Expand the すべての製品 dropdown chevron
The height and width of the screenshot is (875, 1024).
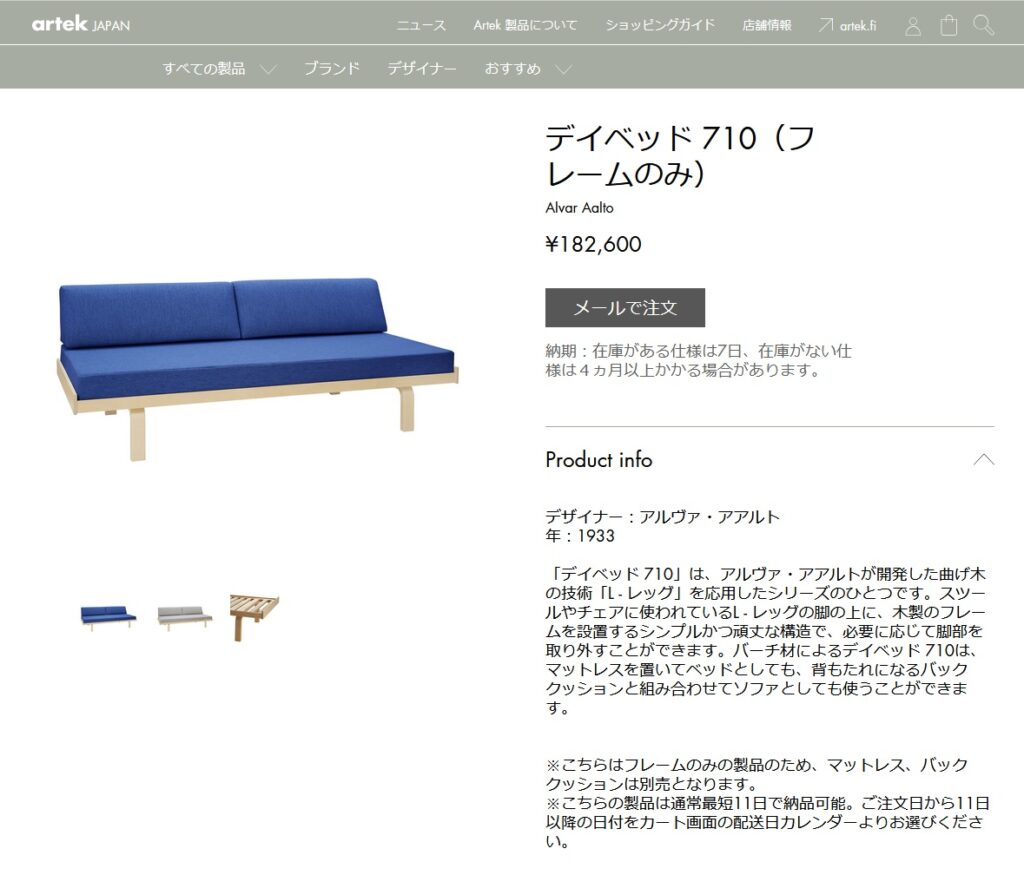click(268, 69)
